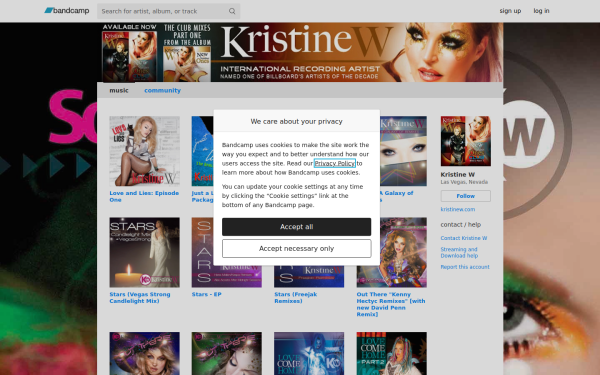Select the Las Vegas, Nevada location text
The image size is (600, 375).
pyautogui.click(x=464, y=182)
